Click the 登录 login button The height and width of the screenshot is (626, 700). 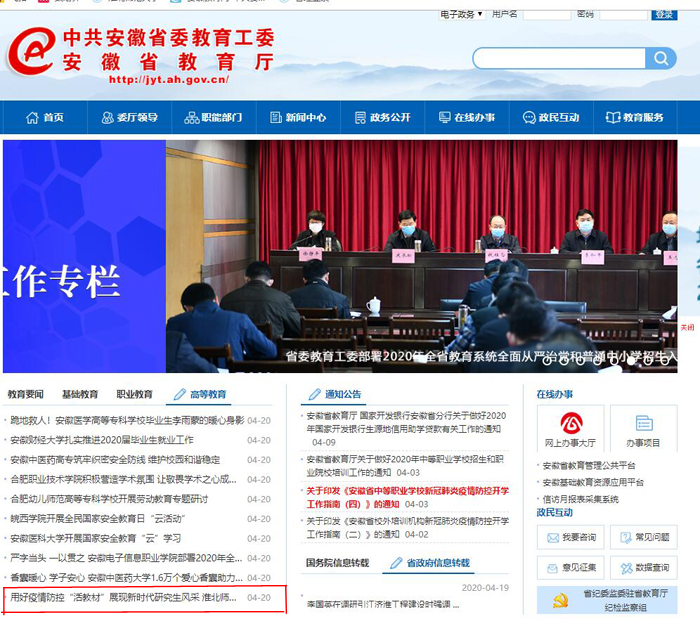coord(663,14)
